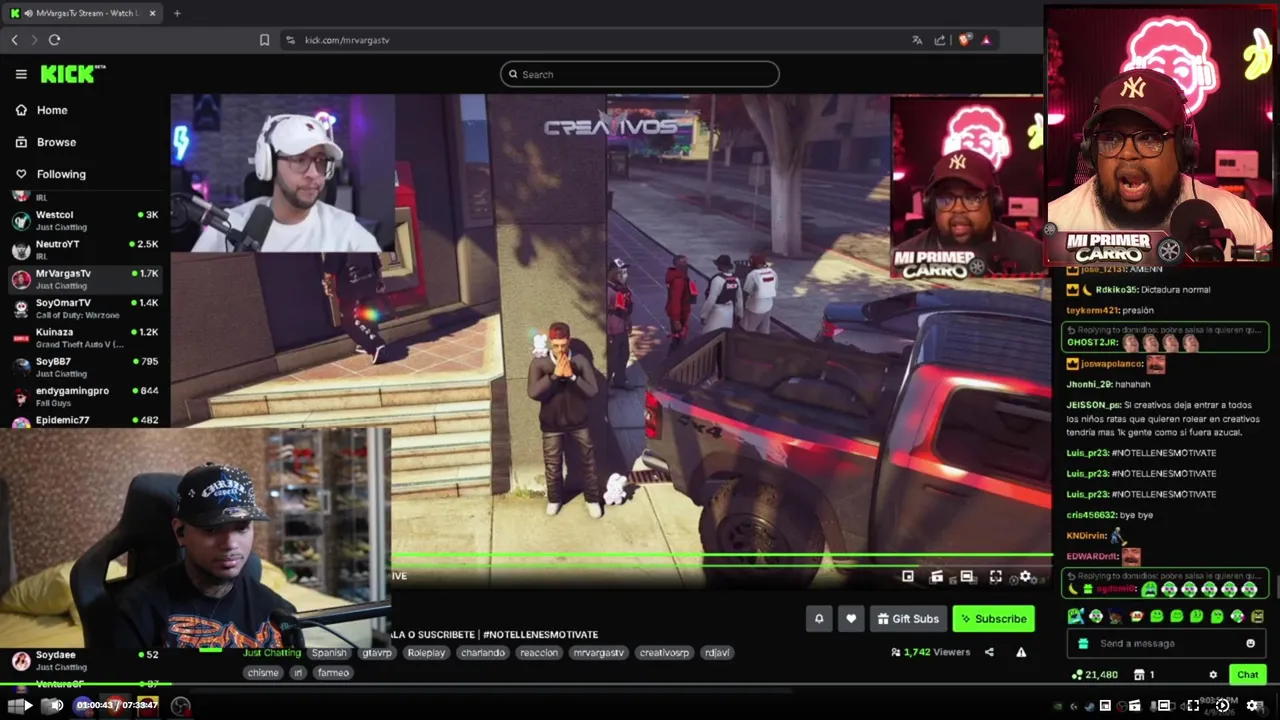This screenshot has height=720, width=1280.
Task: Toggle outer player volume speaker icon
Action: coord(56,706)
